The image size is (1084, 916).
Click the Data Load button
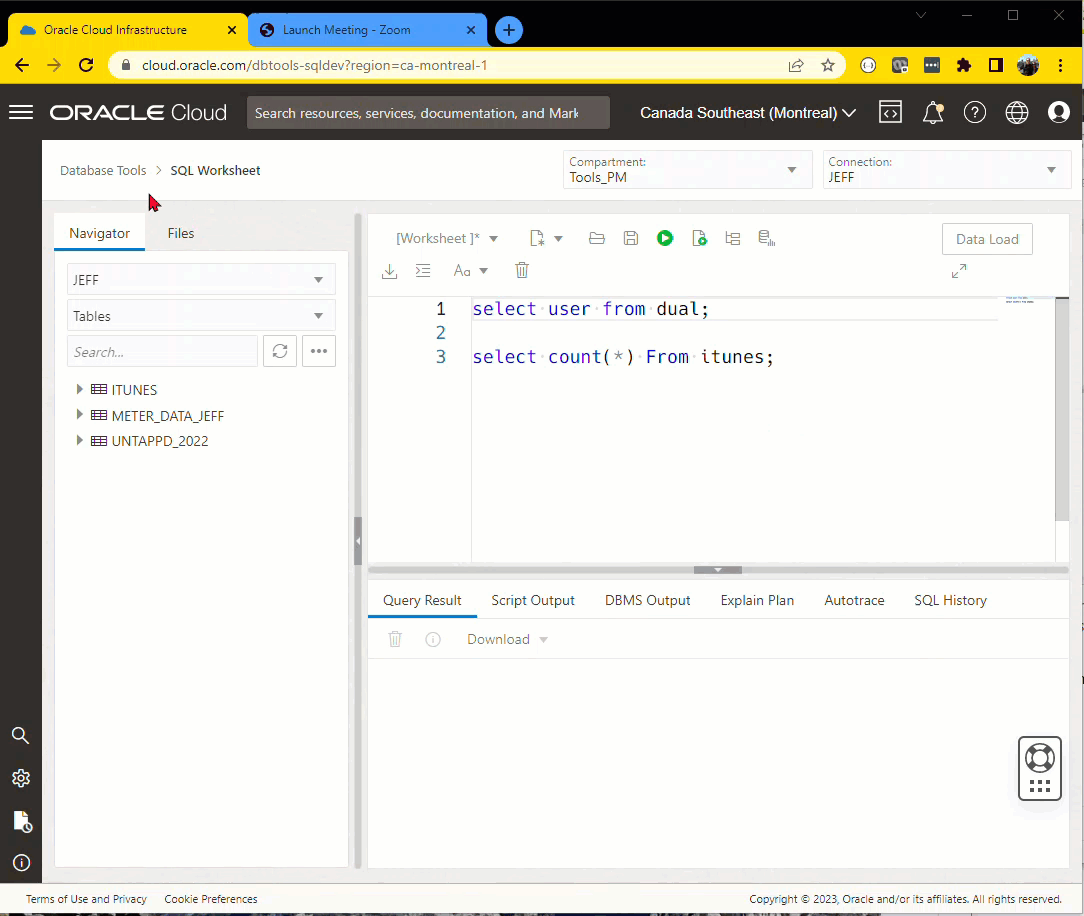987,239
